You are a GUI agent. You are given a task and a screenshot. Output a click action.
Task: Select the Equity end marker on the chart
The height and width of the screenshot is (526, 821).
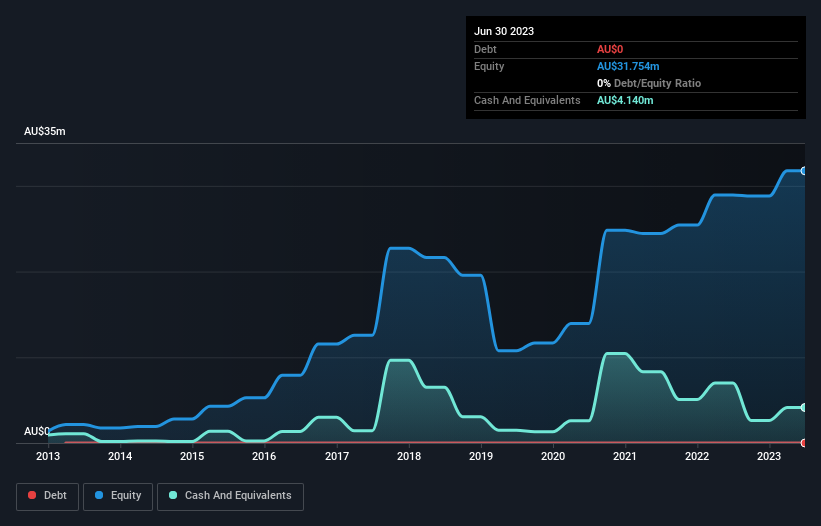pos(804,171)
